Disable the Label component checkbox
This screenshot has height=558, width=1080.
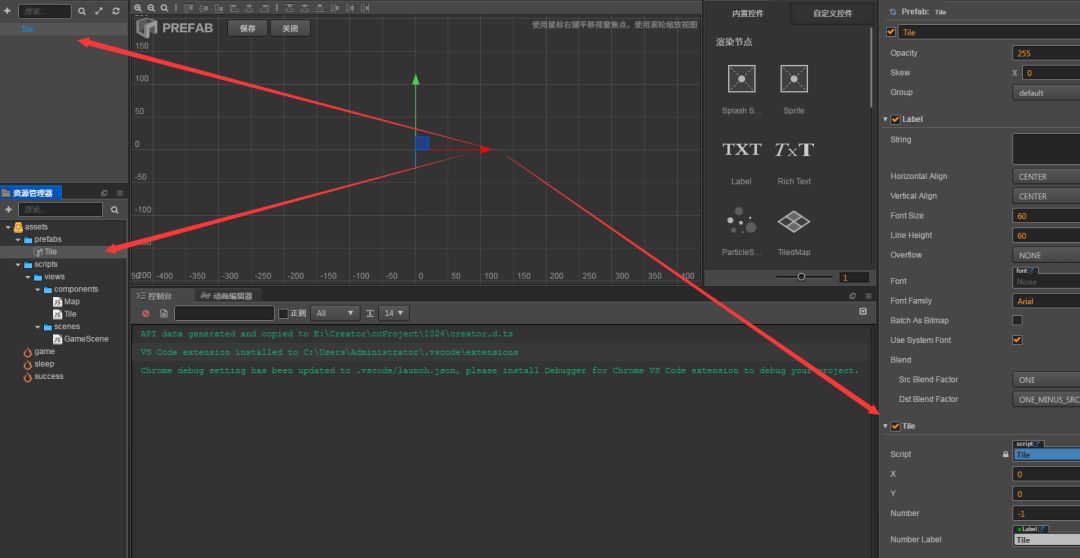895,119
